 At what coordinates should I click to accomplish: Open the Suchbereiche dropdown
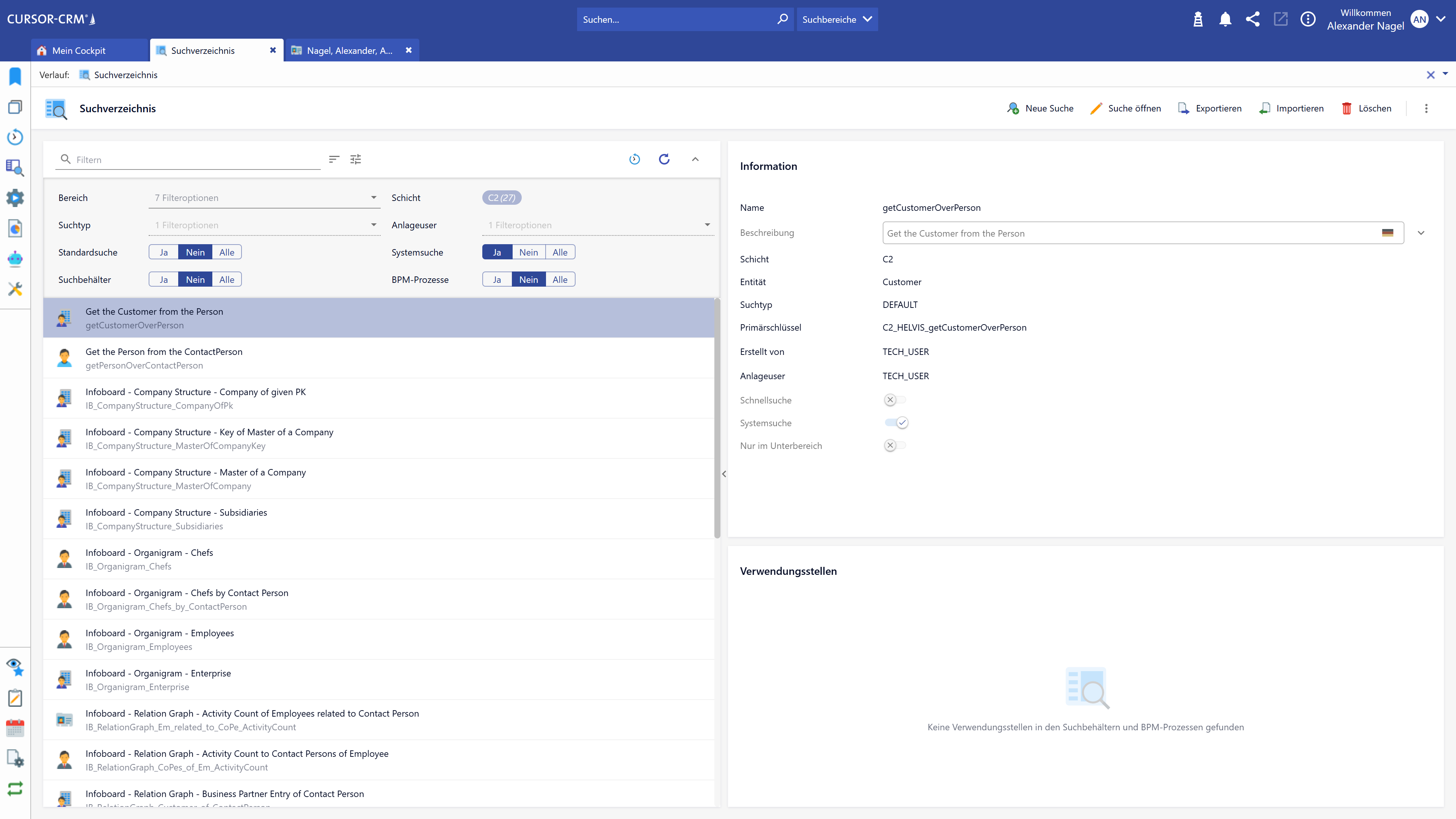pos(837,19)
